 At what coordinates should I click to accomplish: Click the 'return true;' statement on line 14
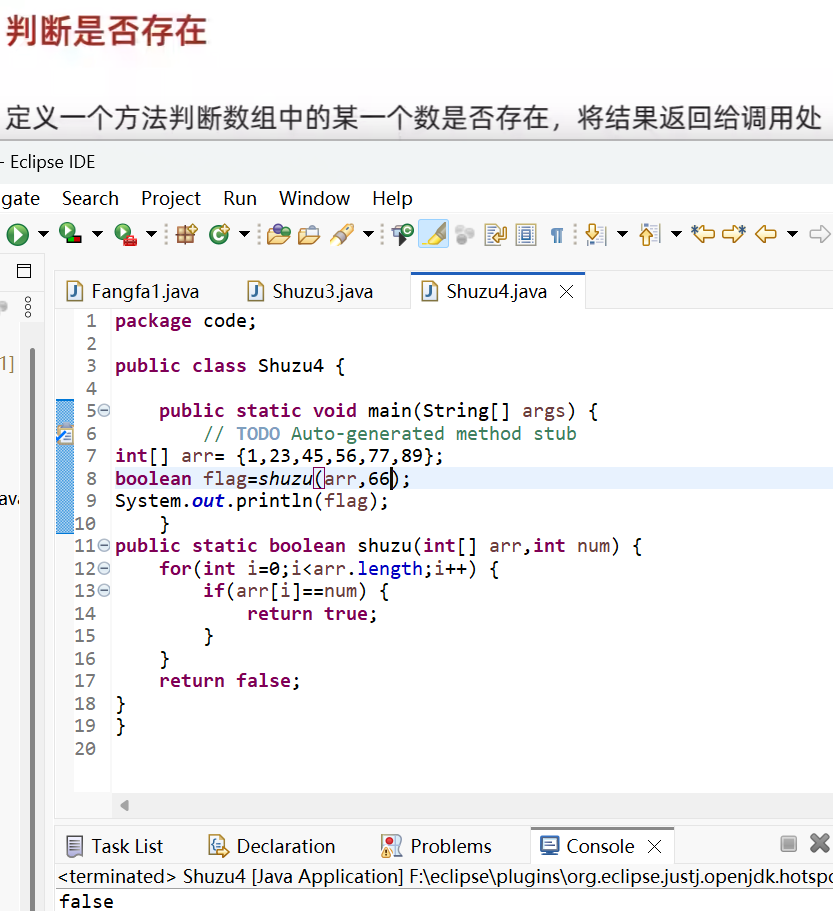click(312, 614)
